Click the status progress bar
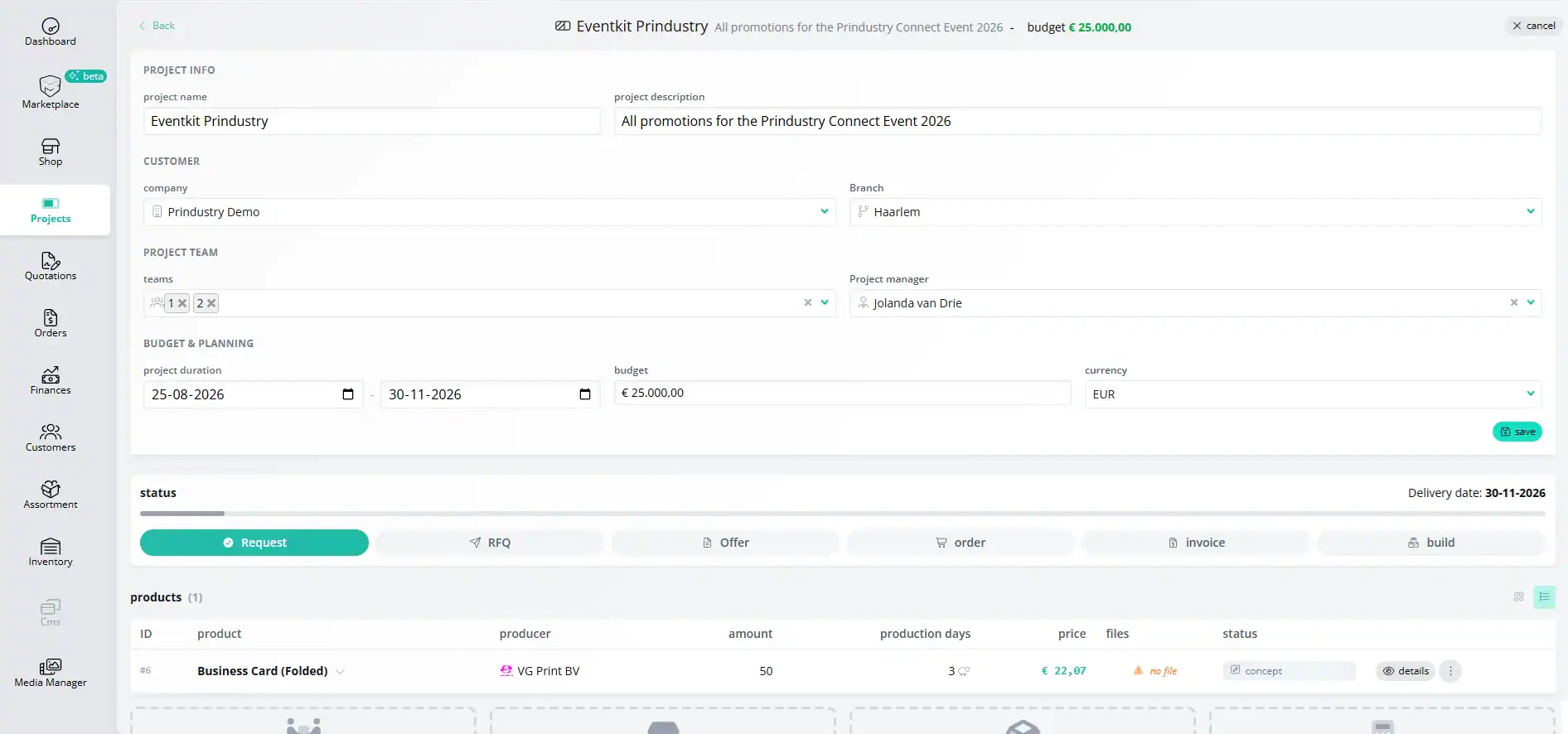 click(x=843, y=514)
